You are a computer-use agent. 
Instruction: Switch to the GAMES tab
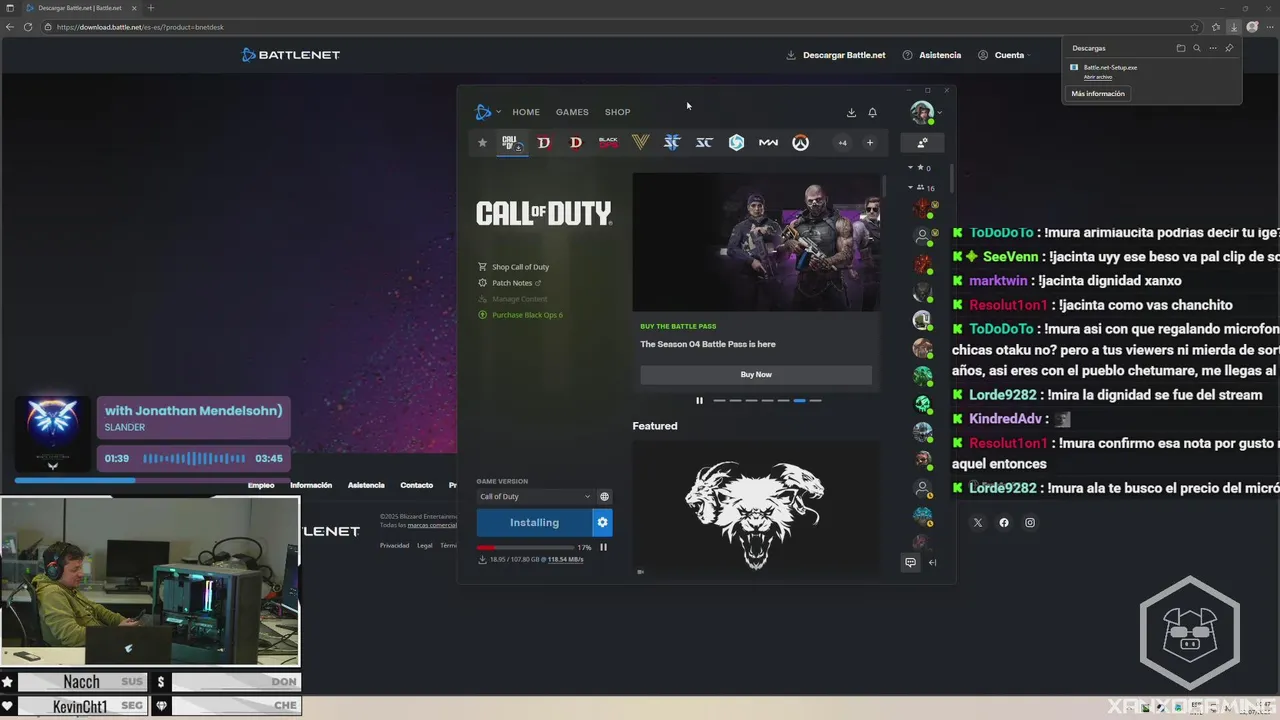(x=572, y=112)
